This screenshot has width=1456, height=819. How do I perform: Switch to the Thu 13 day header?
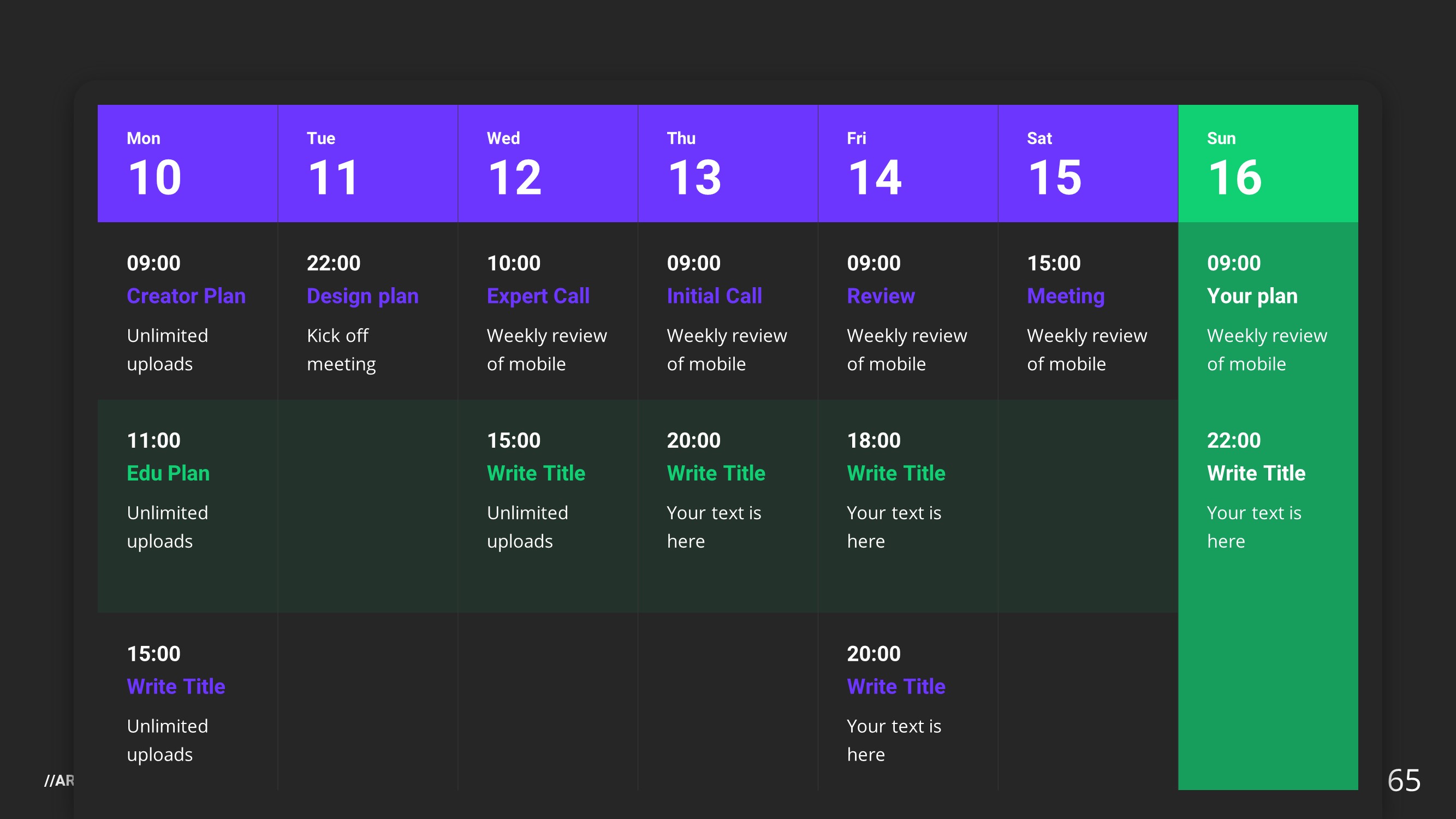click(727, 163)
